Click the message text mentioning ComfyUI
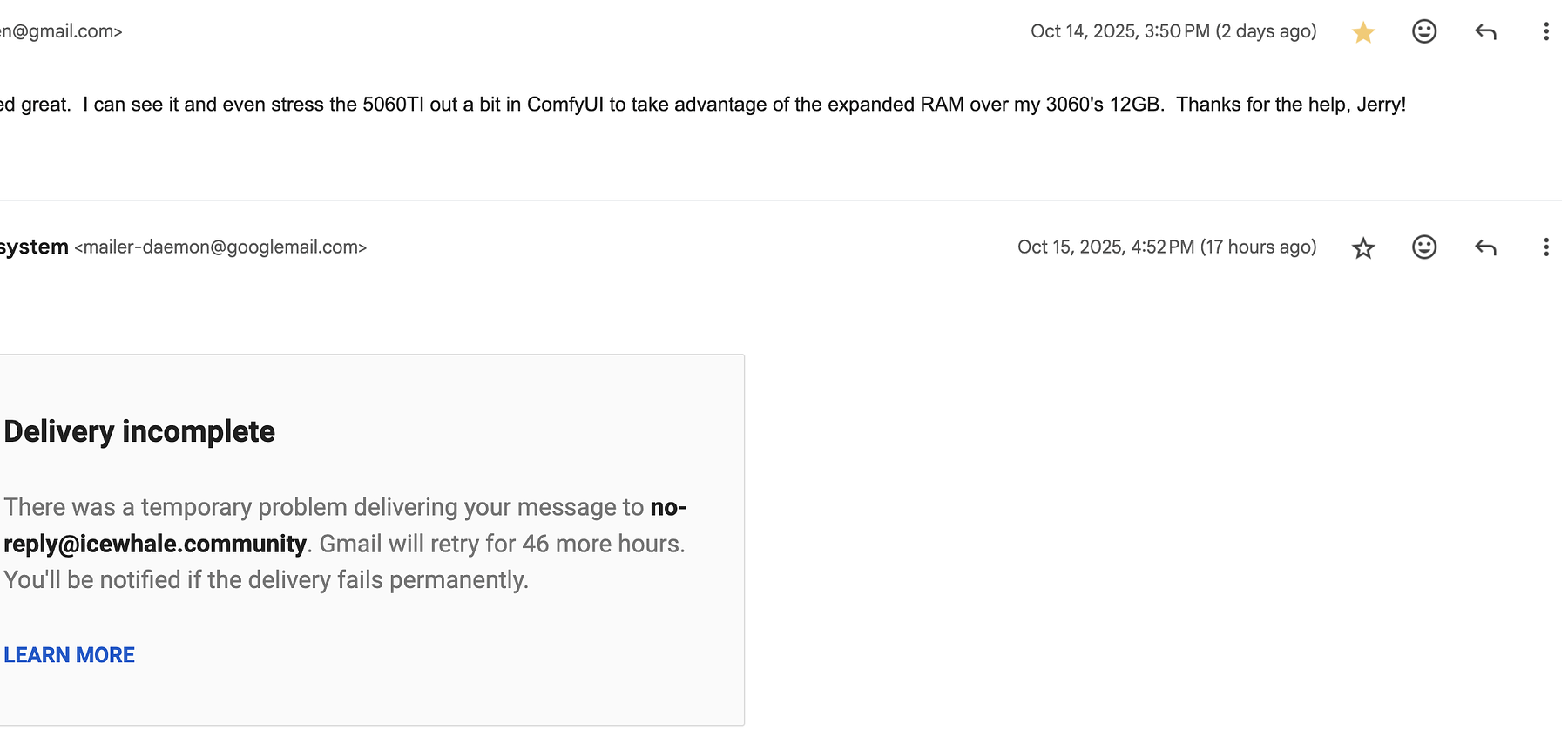 pyautogui.click(x=564, y=105)
